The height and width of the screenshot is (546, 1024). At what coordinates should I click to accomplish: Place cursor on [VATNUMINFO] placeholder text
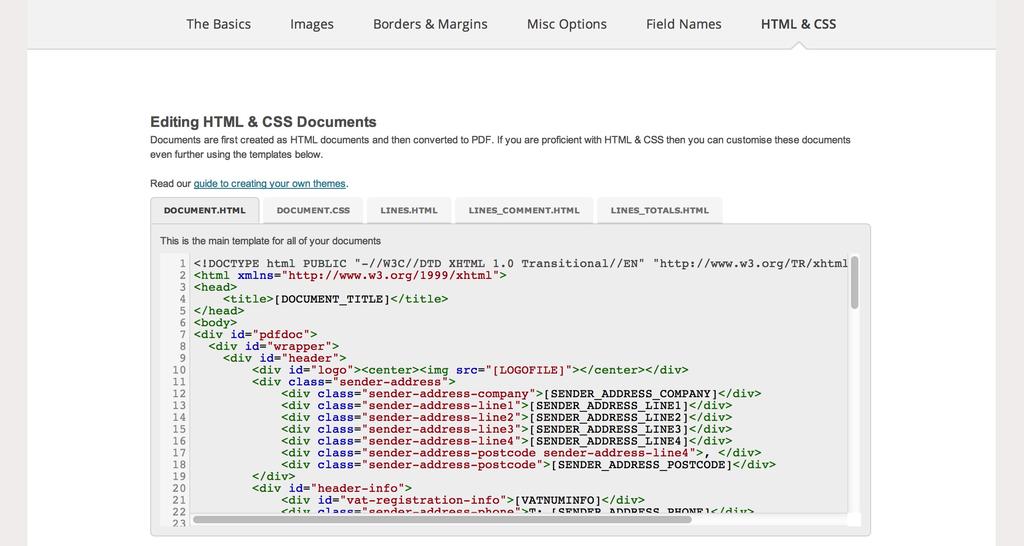pos(558,500)
